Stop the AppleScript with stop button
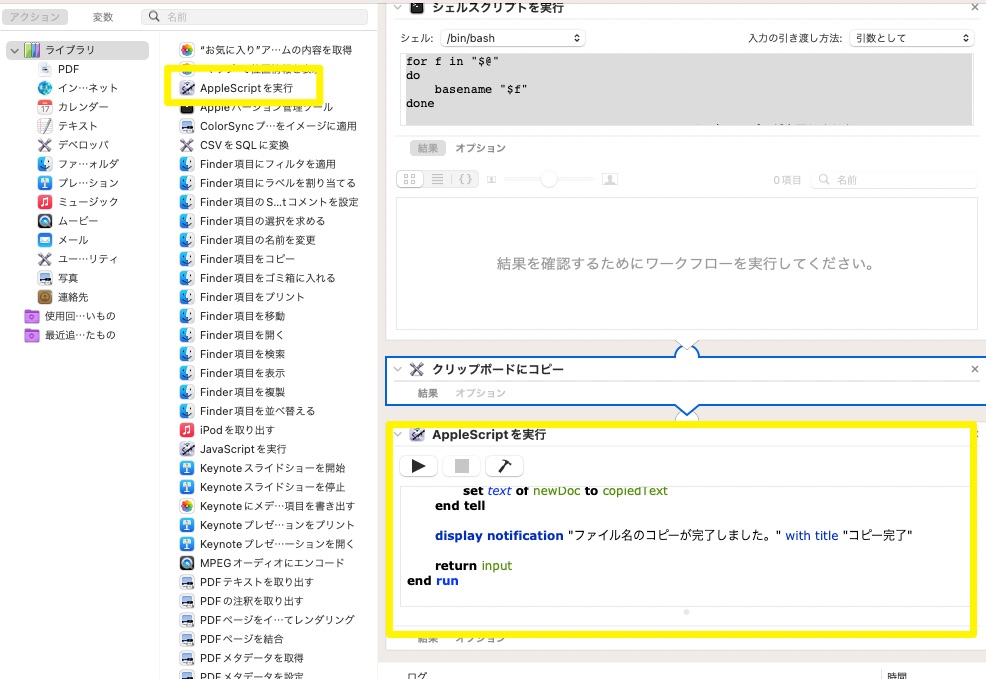986x679 pixels. click(462, 466)
